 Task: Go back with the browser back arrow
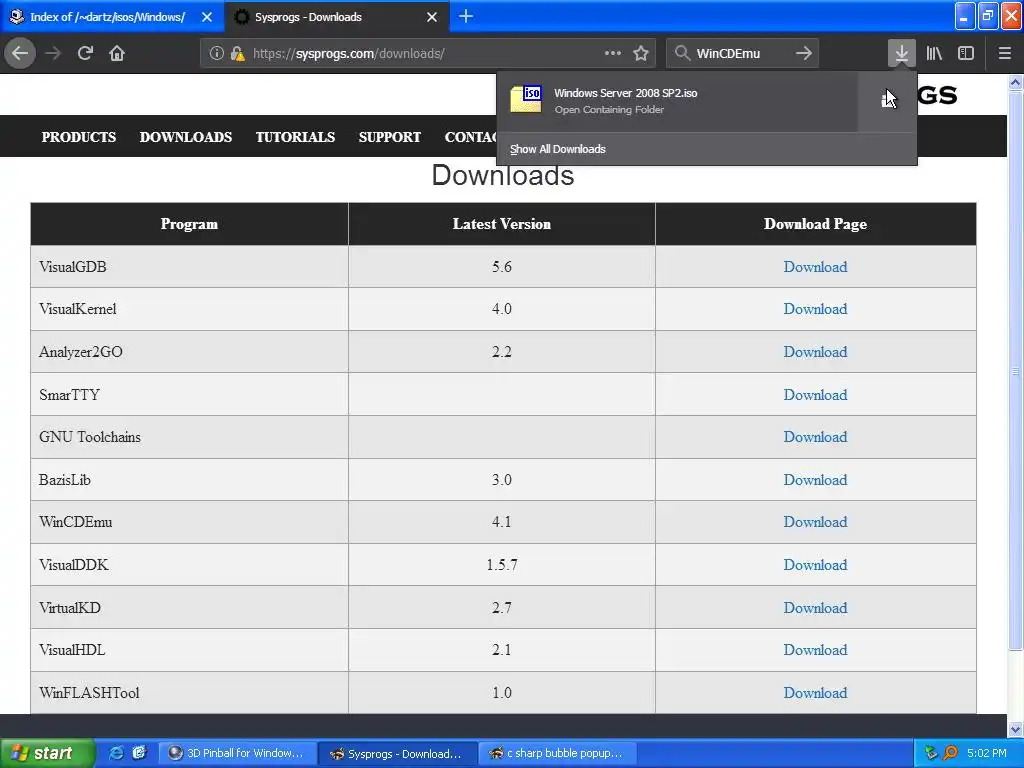click(20, 53)
